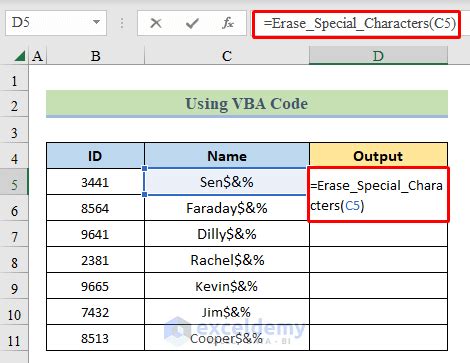Click the Select All corner triangle
470x363 pixels.
point(20,56)
